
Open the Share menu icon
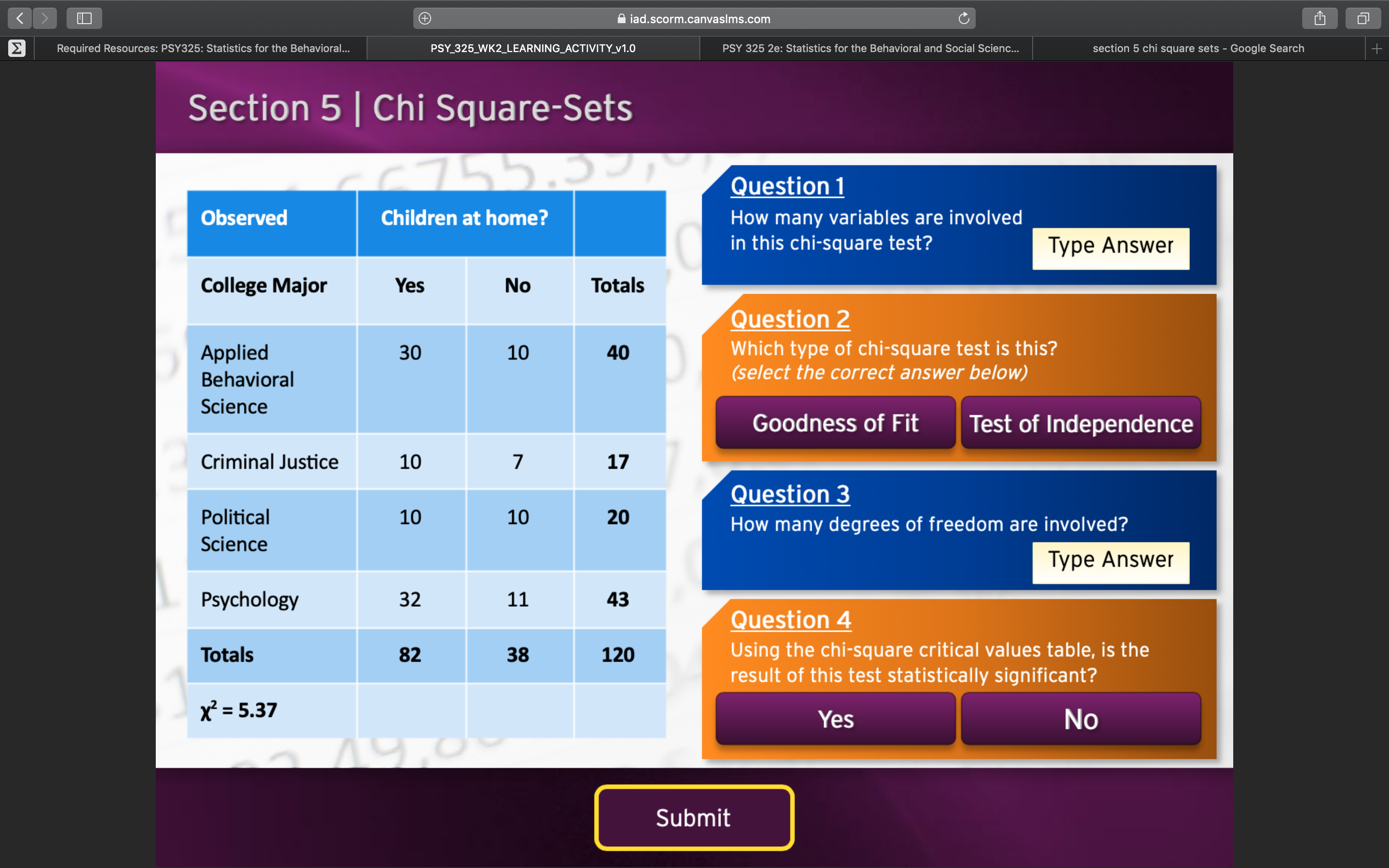tap(1320, 18)
